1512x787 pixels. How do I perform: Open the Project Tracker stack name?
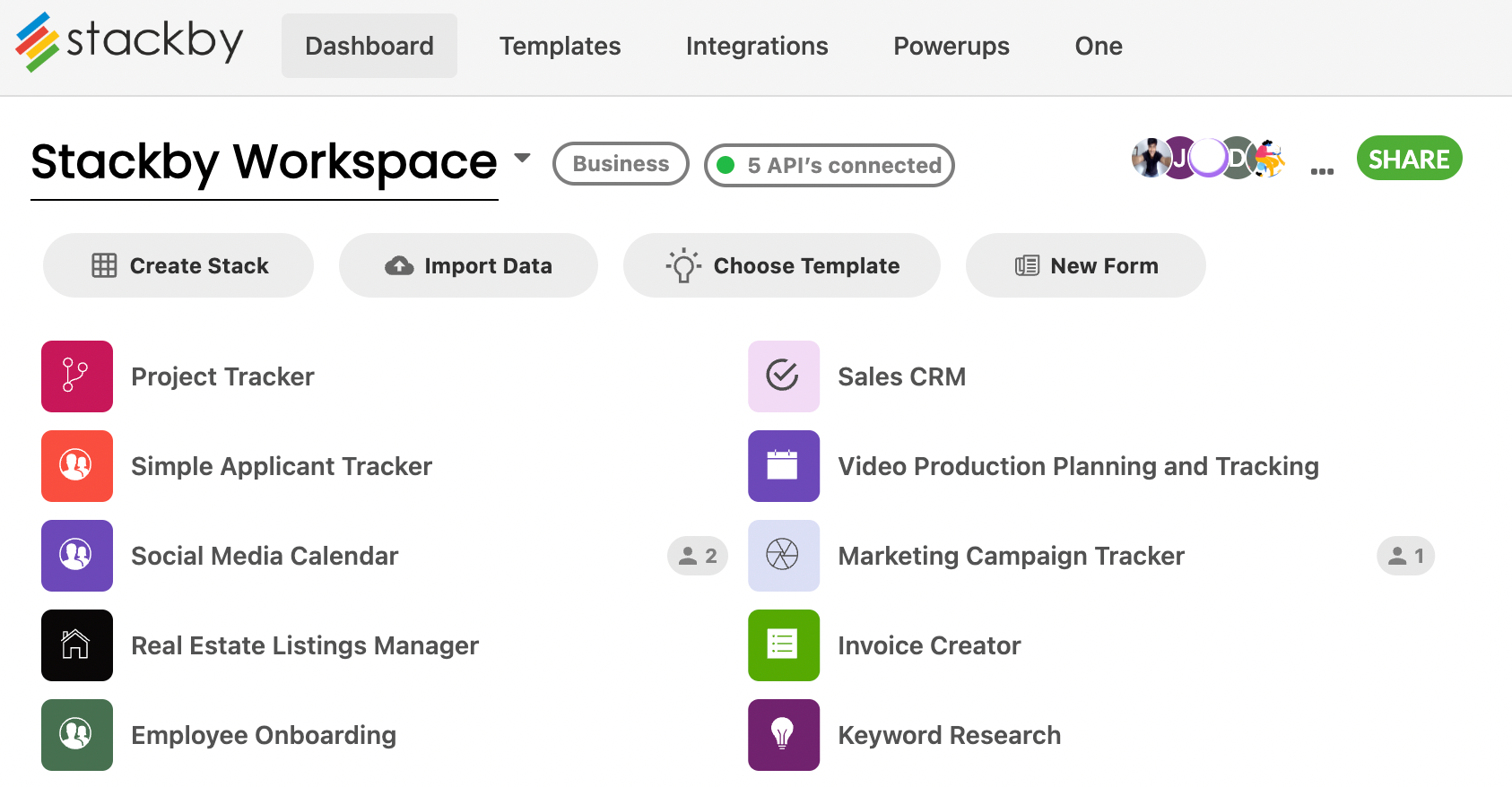coord(222,376)
